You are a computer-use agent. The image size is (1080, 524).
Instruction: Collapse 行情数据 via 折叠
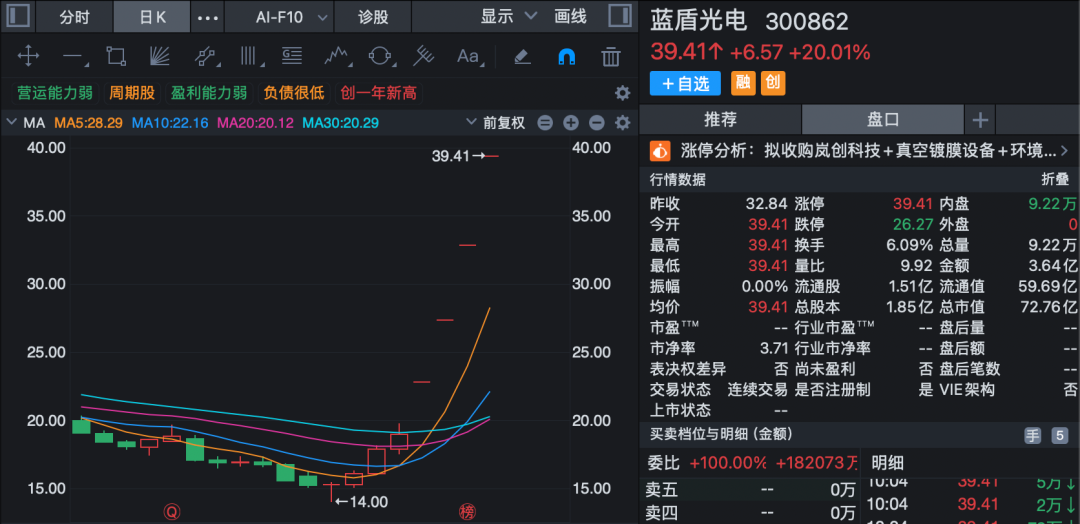1055,180
